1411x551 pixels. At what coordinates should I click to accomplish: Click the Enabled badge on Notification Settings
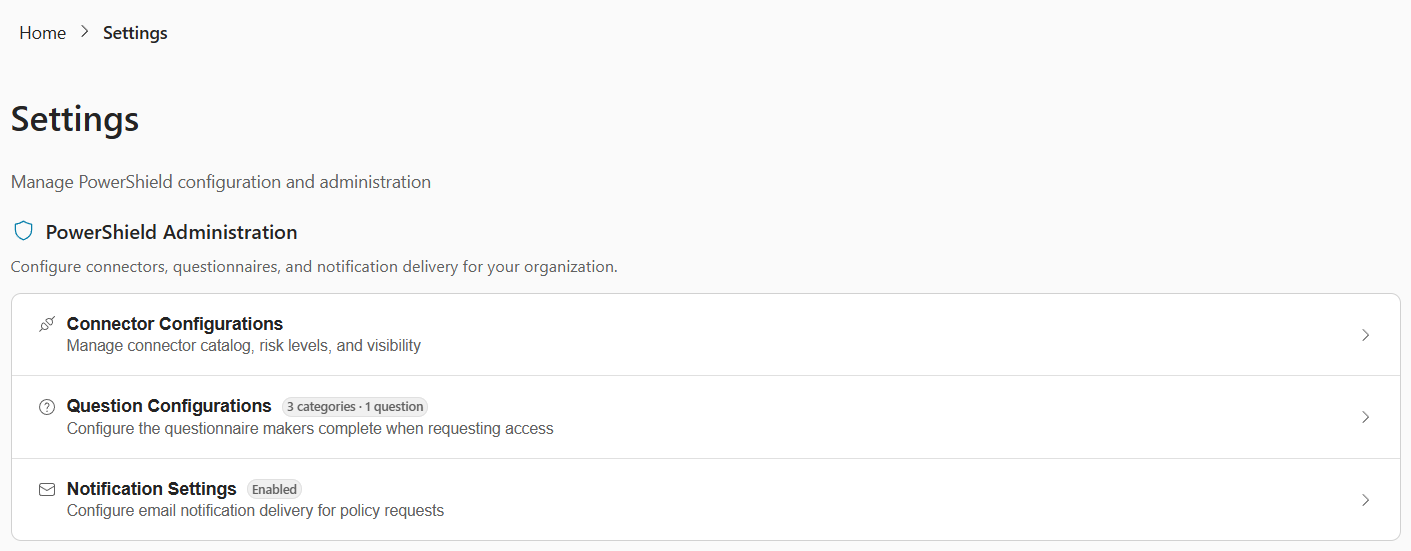pos(275,490)
